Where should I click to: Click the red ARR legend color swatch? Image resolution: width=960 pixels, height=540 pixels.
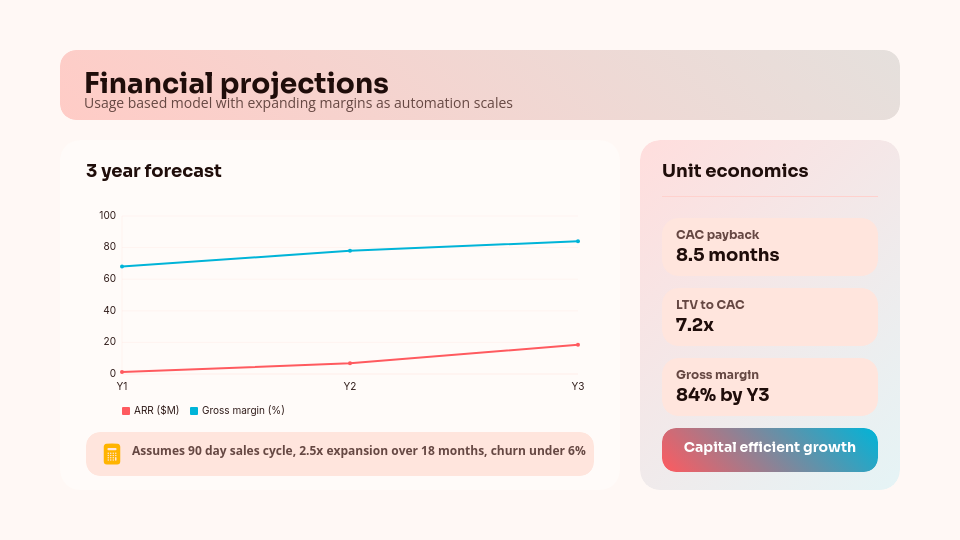point(126,410)
